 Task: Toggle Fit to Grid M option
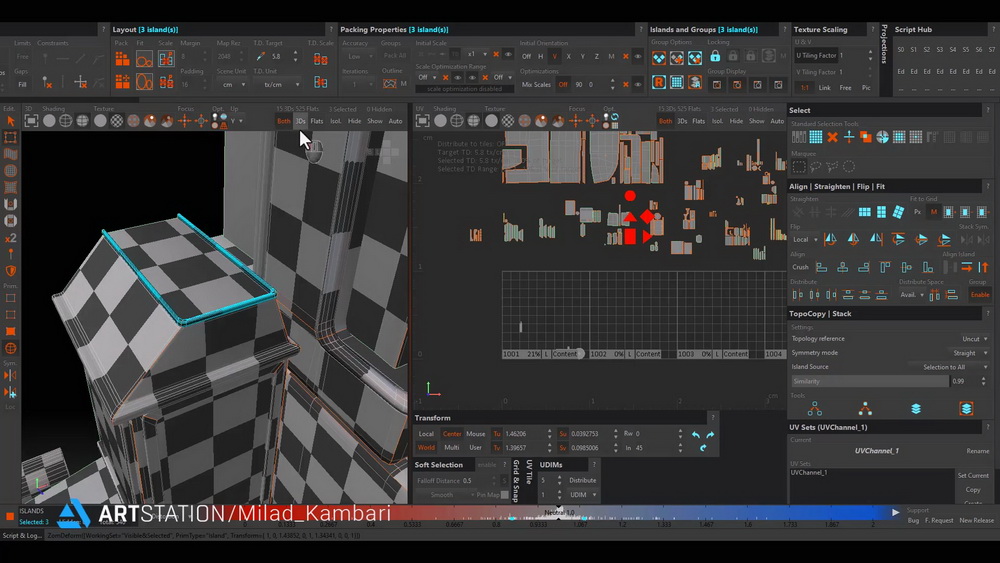coord(934,212)
